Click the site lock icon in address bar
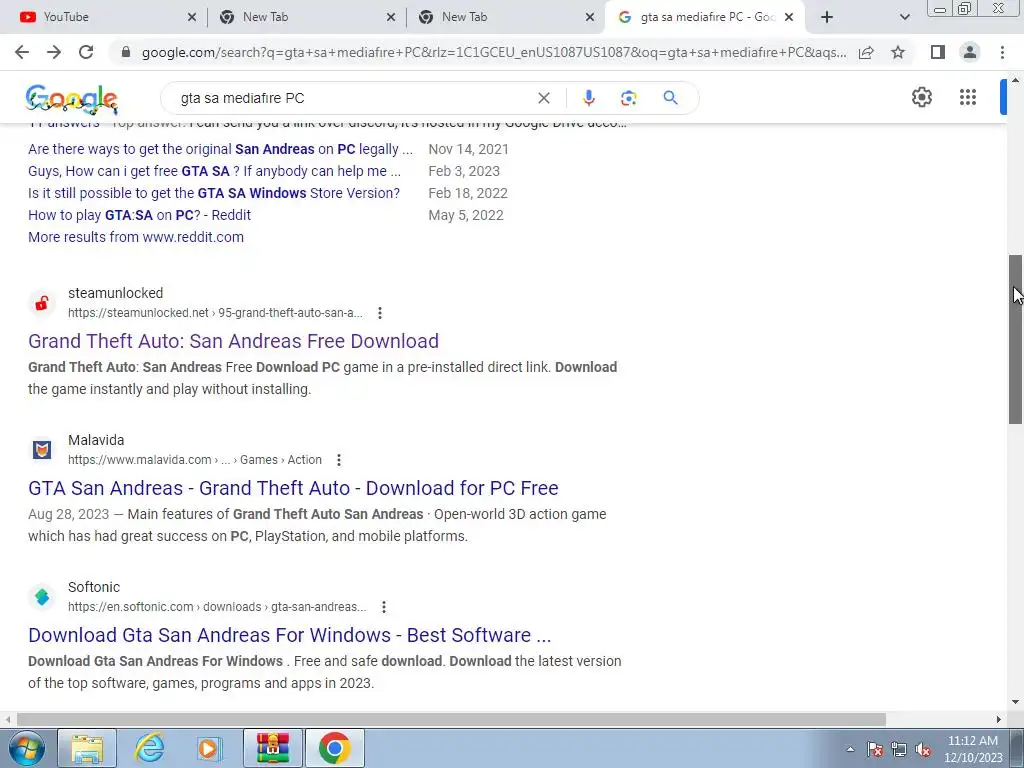 point(126,52)
